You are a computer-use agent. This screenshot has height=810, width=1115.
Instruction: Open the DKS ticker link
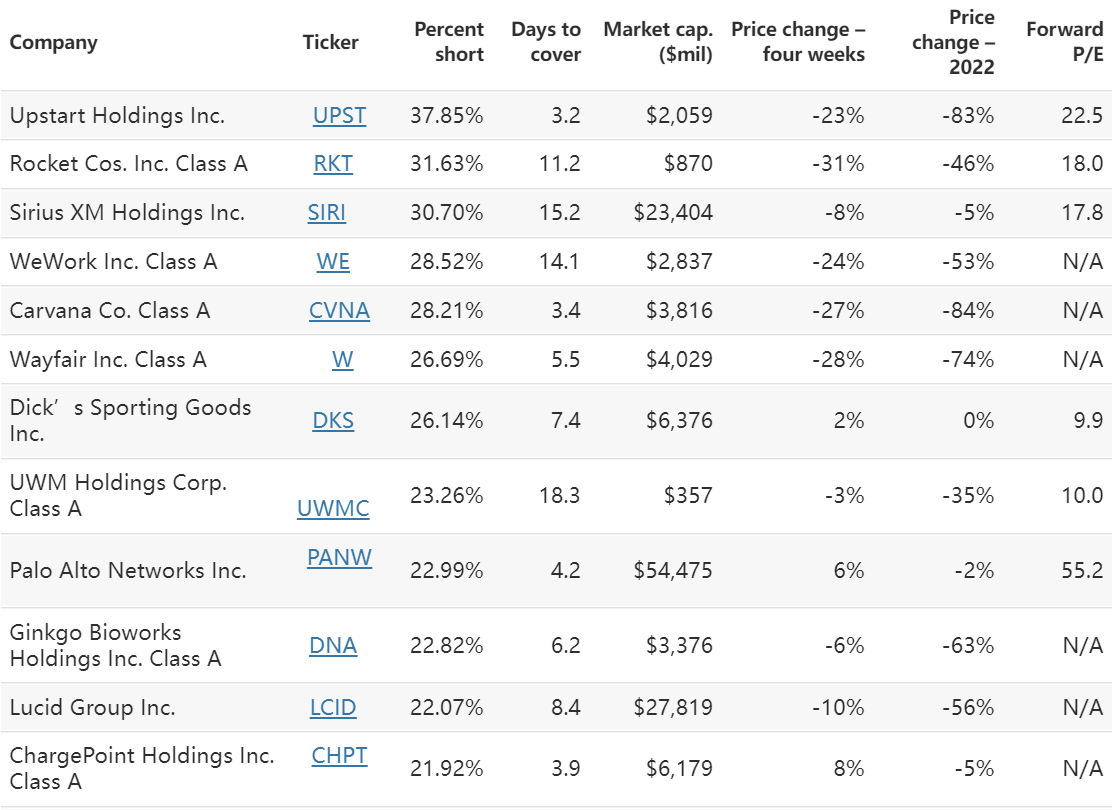[333, 421]
